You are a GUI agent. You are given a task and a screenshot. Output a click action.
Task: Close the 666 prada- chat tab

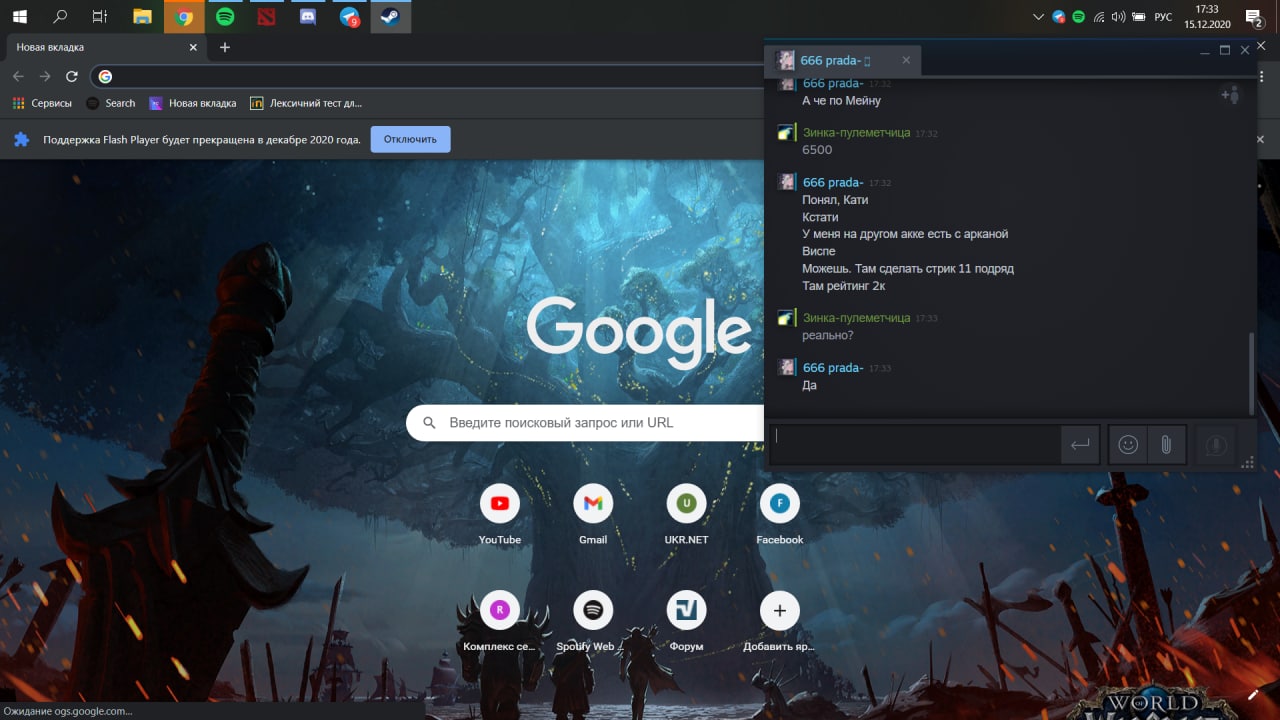[906, 61]
